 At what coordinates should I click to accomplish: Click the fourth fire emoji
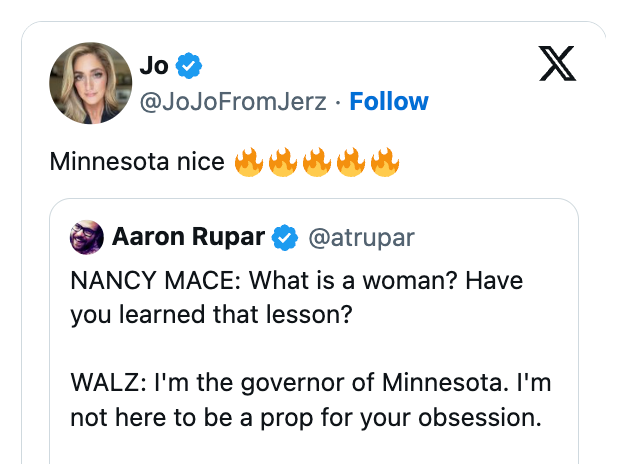pos(351,161)
